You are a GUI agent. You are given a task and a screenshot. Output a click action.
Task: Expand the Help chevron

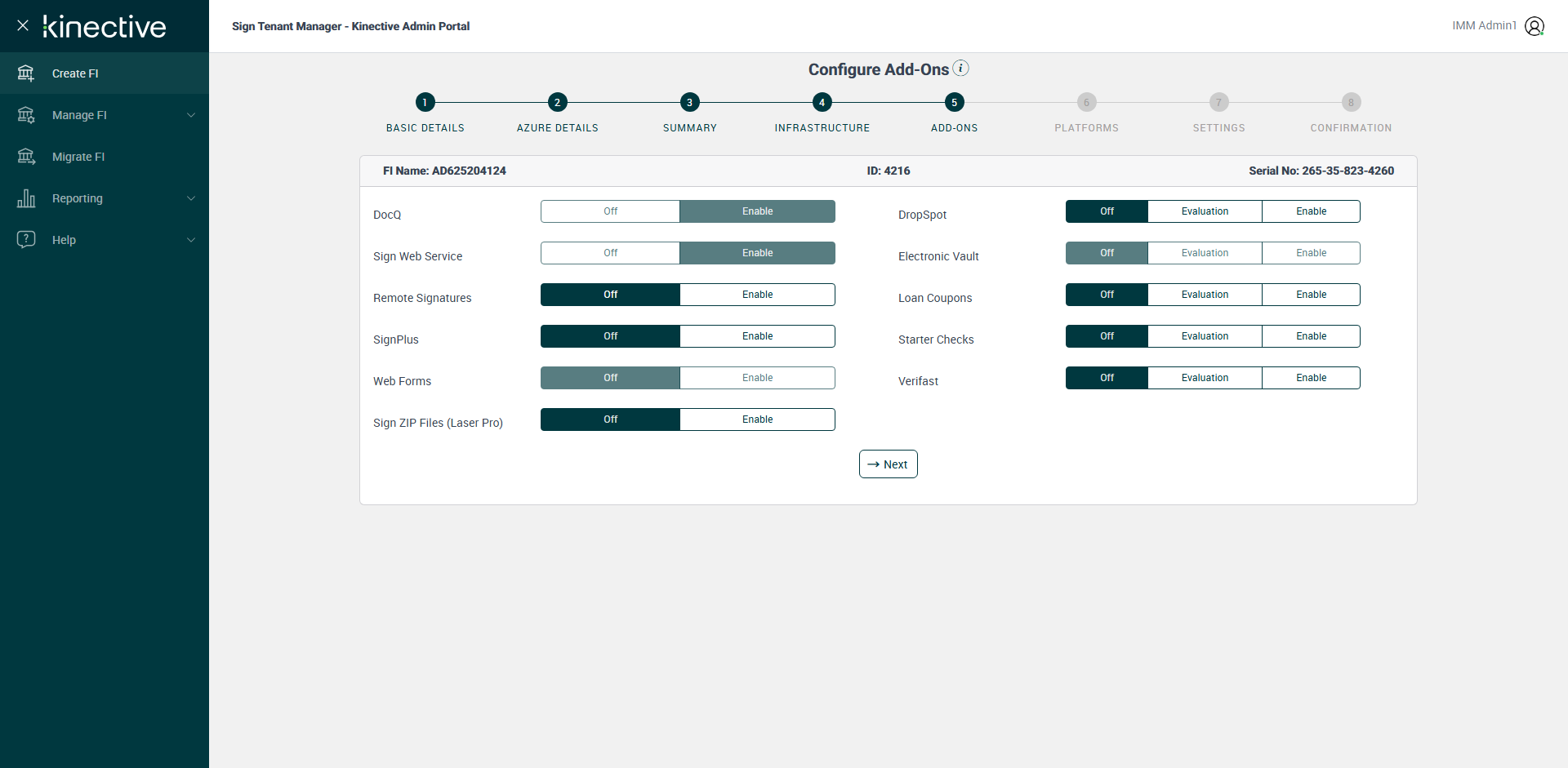[191, 240]
